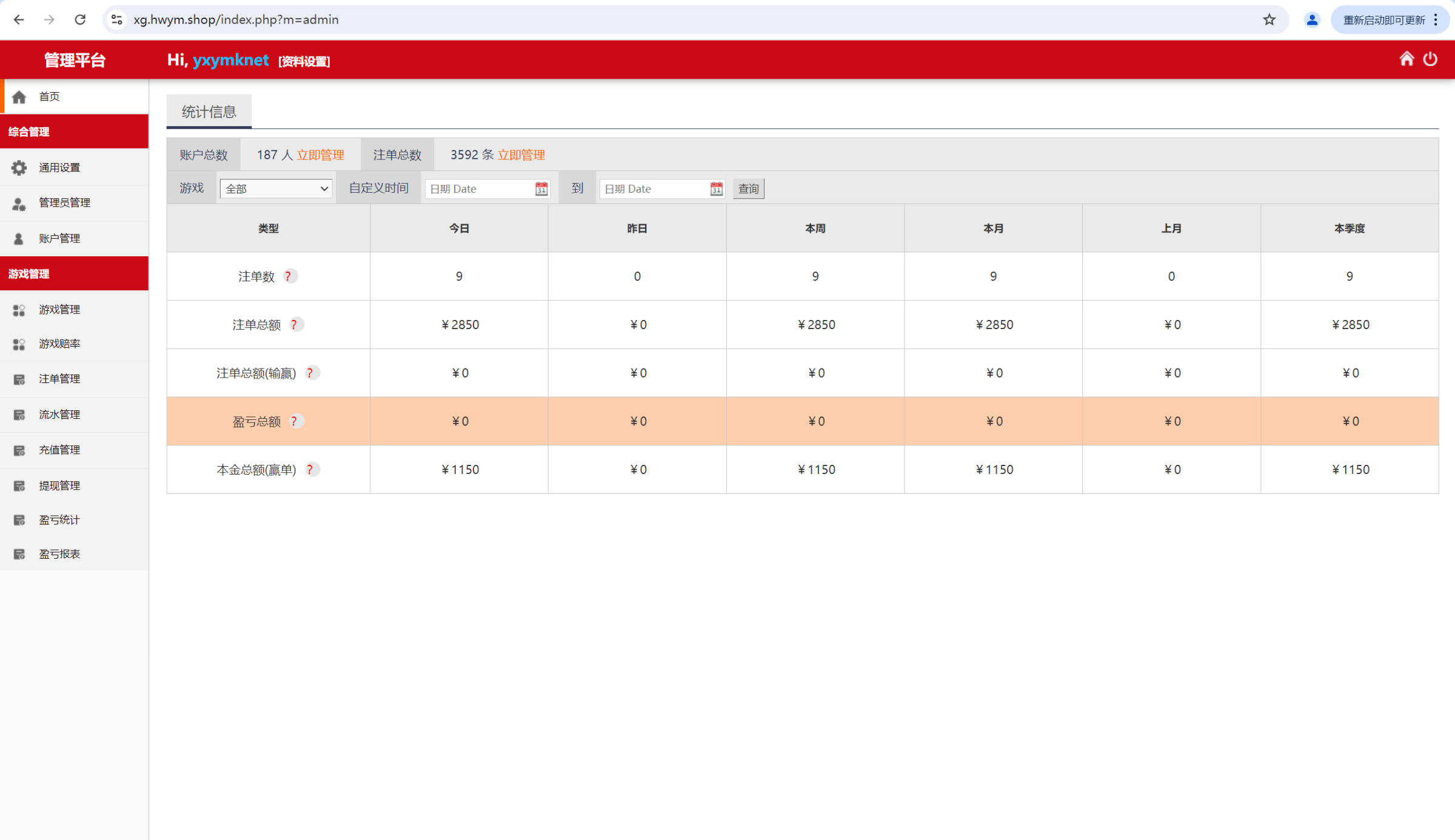
Task: Open Chrome three-dot update menu
Action: coord(1436,20)
